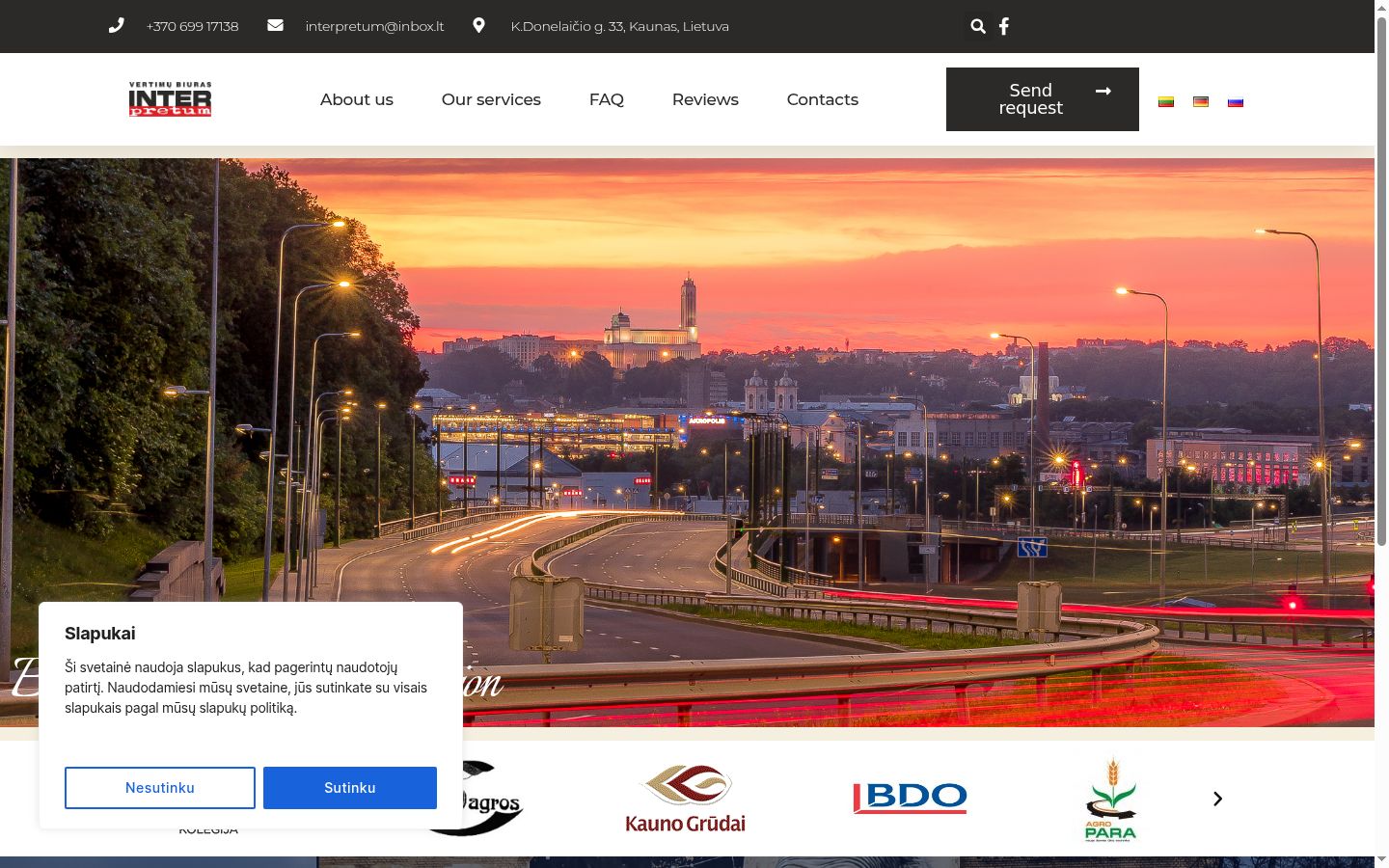Viewport: 1389px width, 868px height.
Task: Open the Contacts menu item
Action: pyautogui.click(x=823, y=99)
